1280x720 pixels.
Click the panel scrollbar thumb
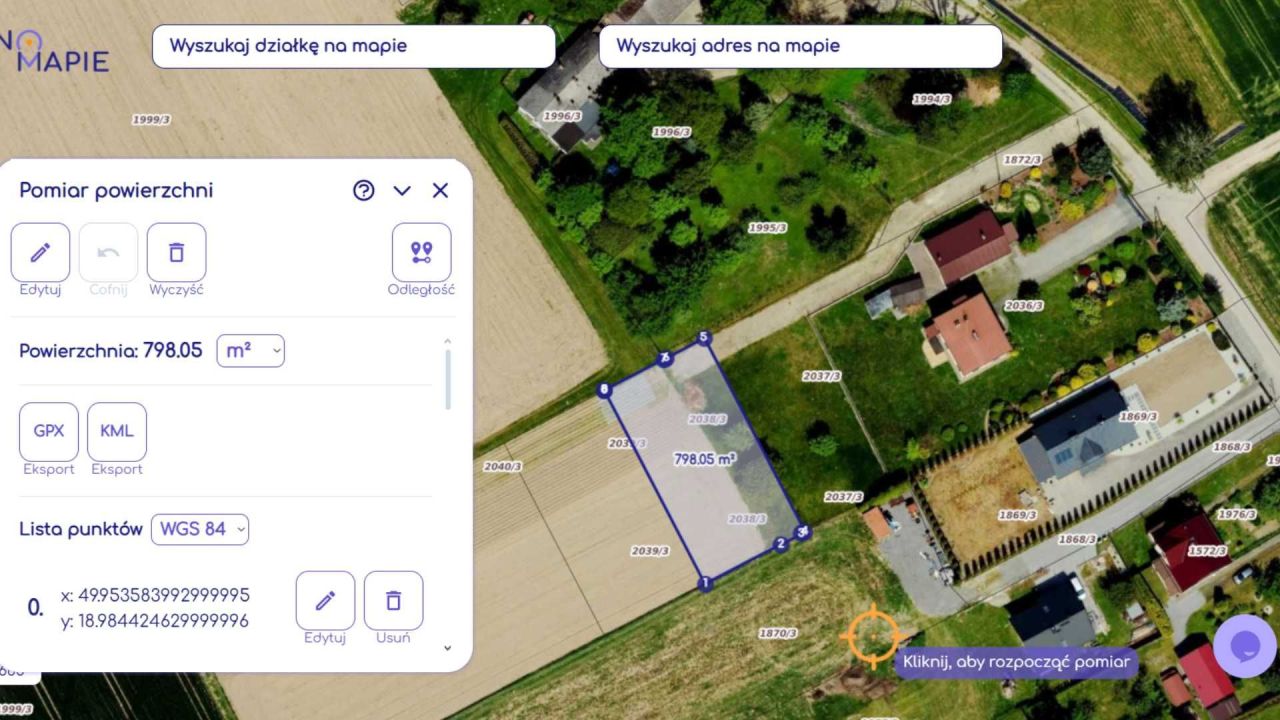(447, 379)
